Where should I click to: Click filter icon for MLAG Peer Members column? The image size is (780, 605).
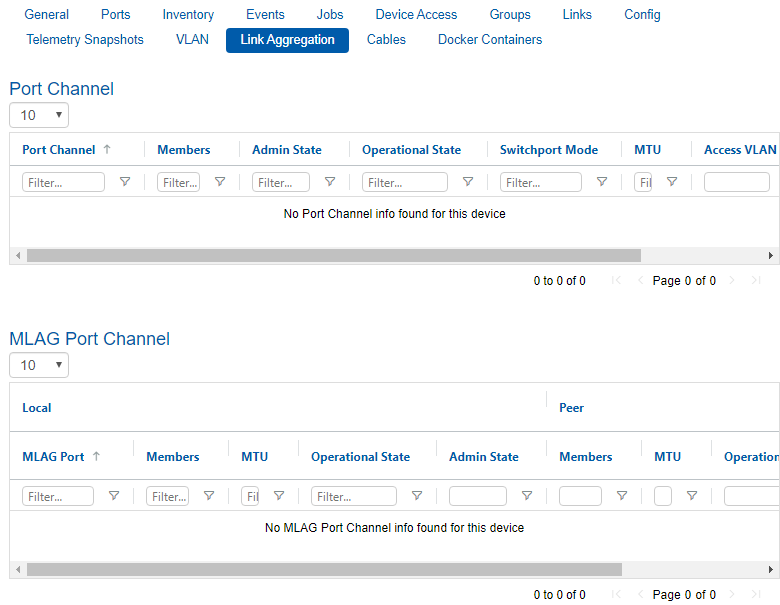coord(622,496)
